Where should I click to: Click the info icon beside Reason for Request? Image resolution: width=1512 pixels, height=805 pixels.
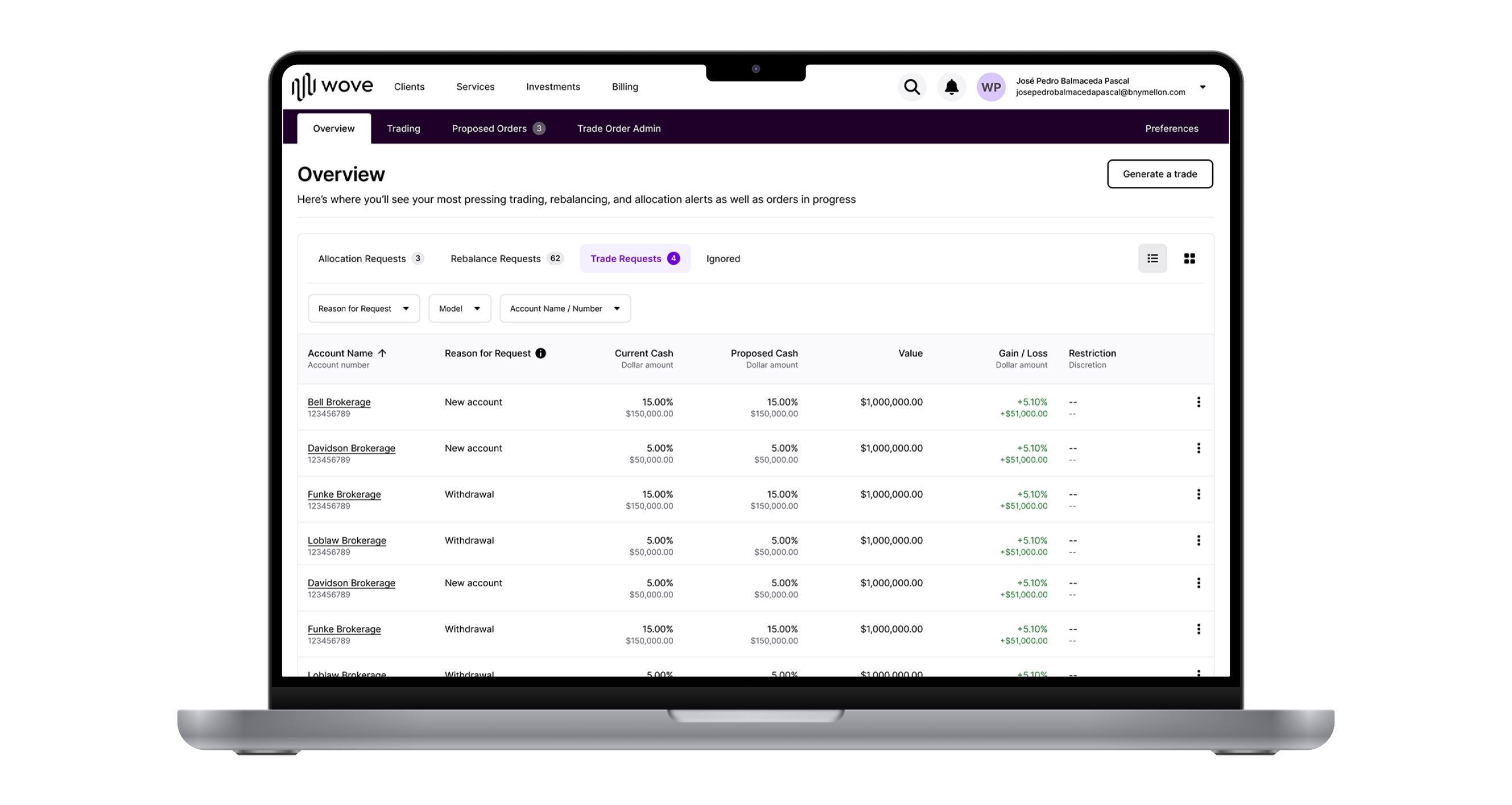pos(540,353)
